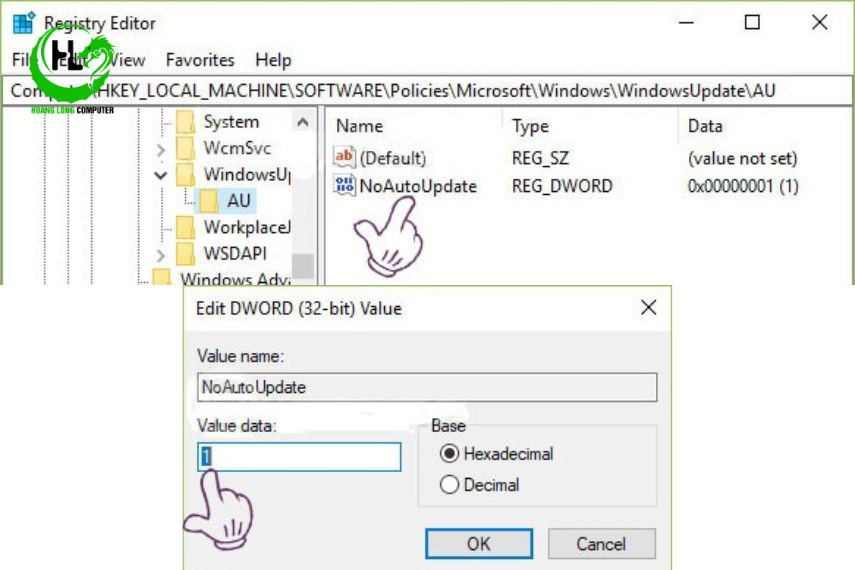Click the Value data input field
855x570 pixels.
pyautogui.click(x=299, y=457)
